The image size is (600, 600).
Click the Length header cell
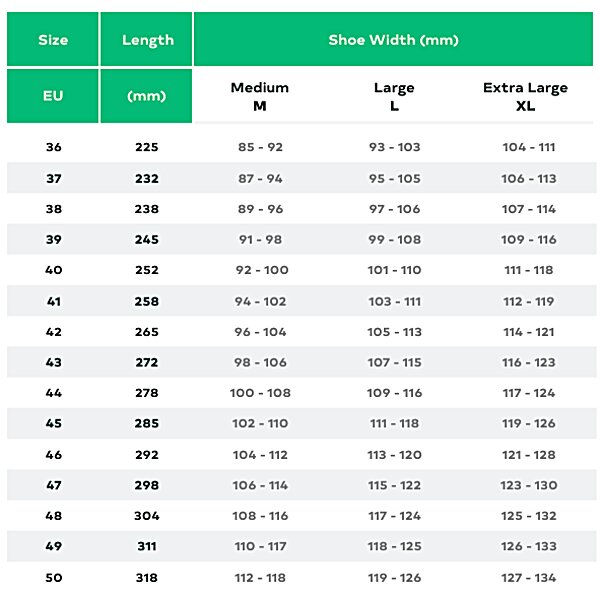tap(147, 39)
